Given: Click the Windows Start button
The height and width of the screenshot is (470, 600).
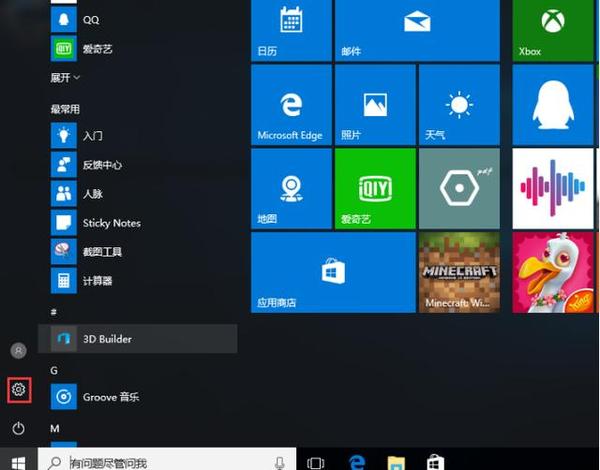Looking at the screenshot, I should click(18, 461).
